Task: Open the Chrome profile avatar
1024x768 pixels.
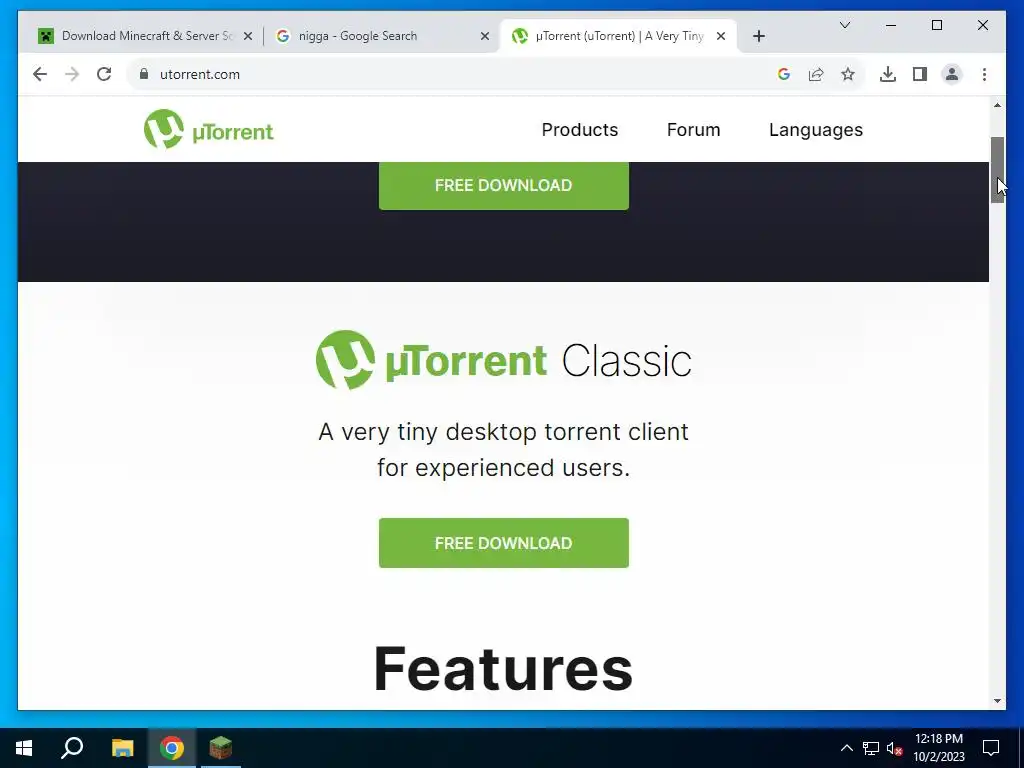Action: [x=952, y=74]
